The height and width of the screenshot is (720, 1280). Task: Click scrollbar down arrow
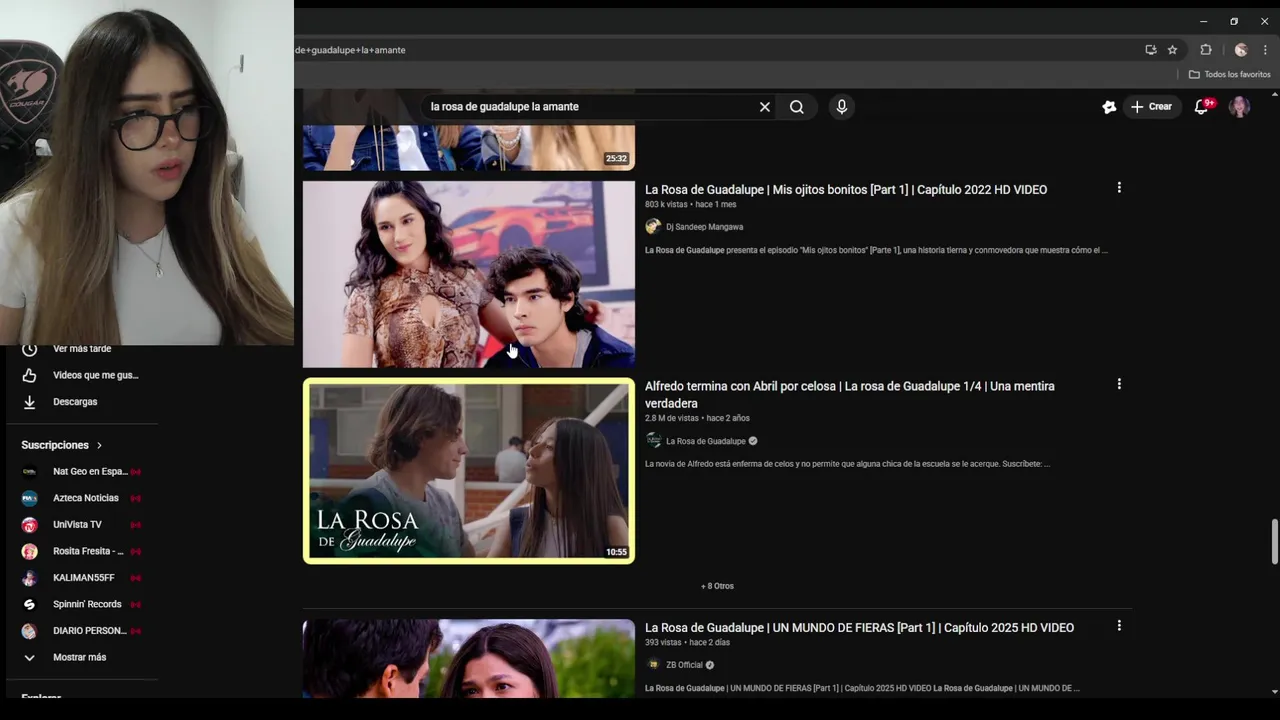[x=1274, y=691]
